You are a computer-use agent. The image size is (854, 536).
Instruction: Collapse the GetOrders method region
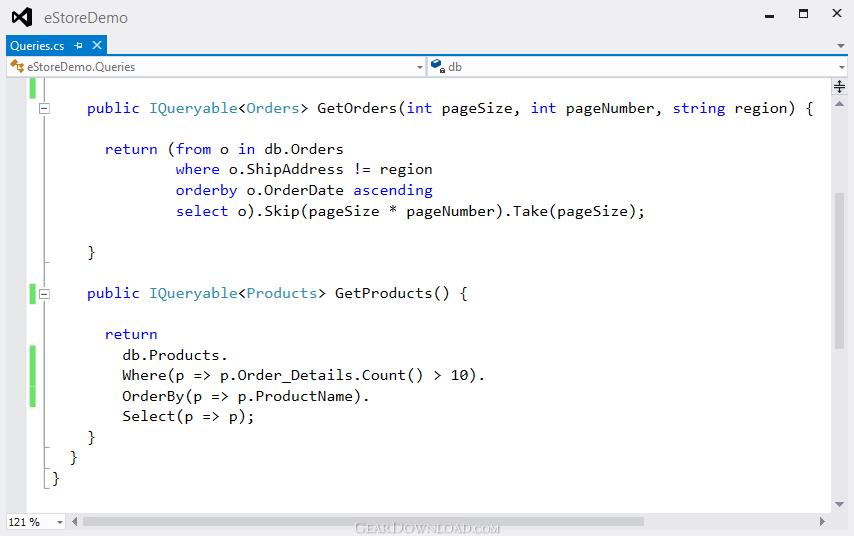pos(44,108)
